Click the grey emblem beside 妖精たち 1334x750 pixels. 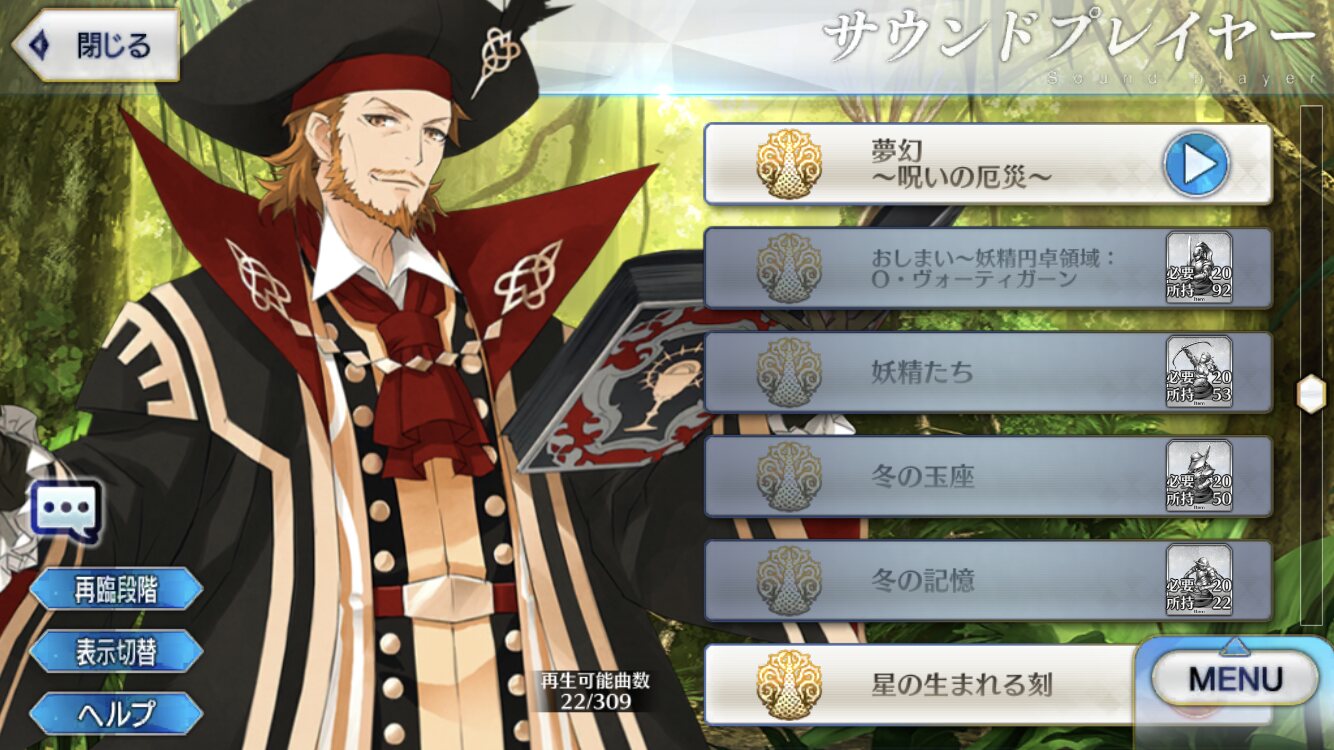click(x=788, y=372)
